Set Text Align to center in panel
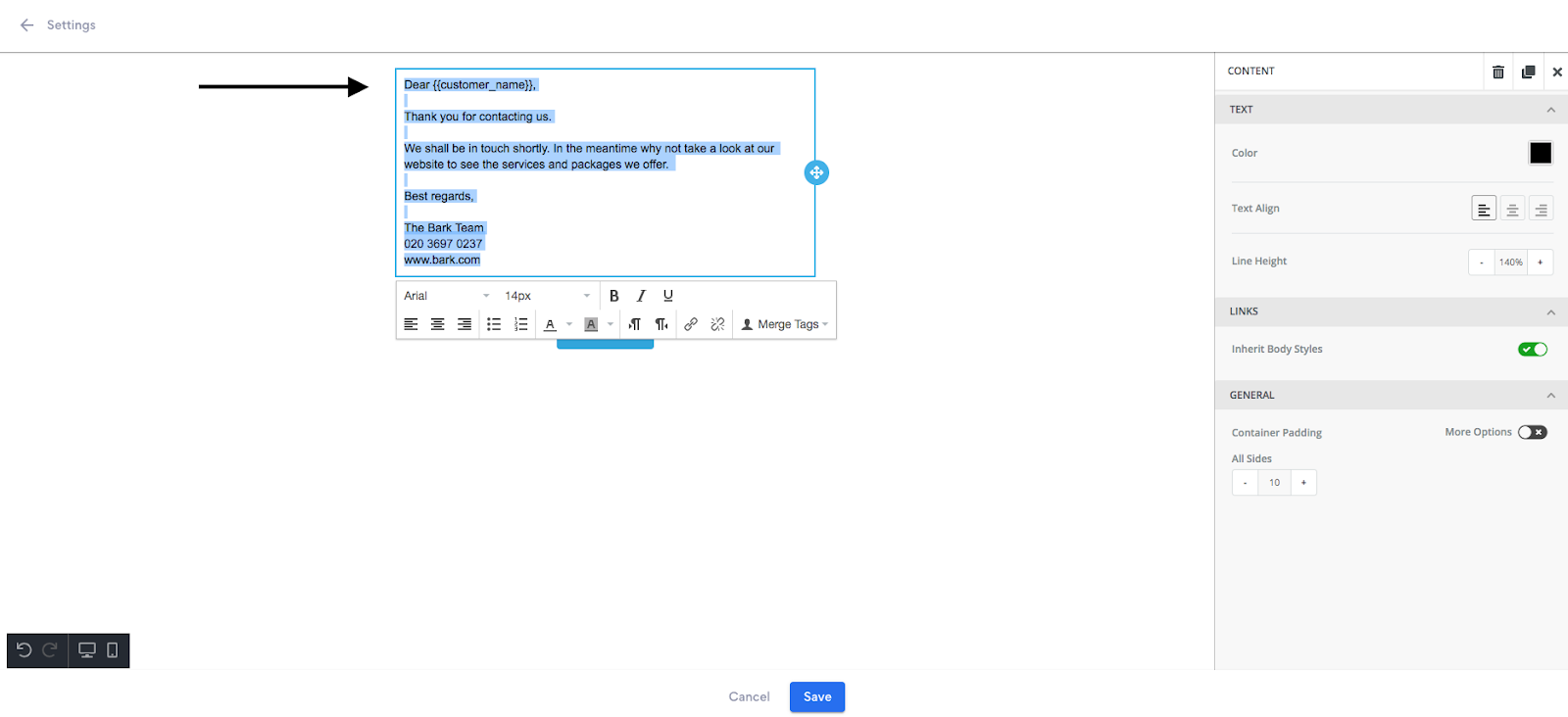This screenshot has height=717, width=1568. [1512, 209]
